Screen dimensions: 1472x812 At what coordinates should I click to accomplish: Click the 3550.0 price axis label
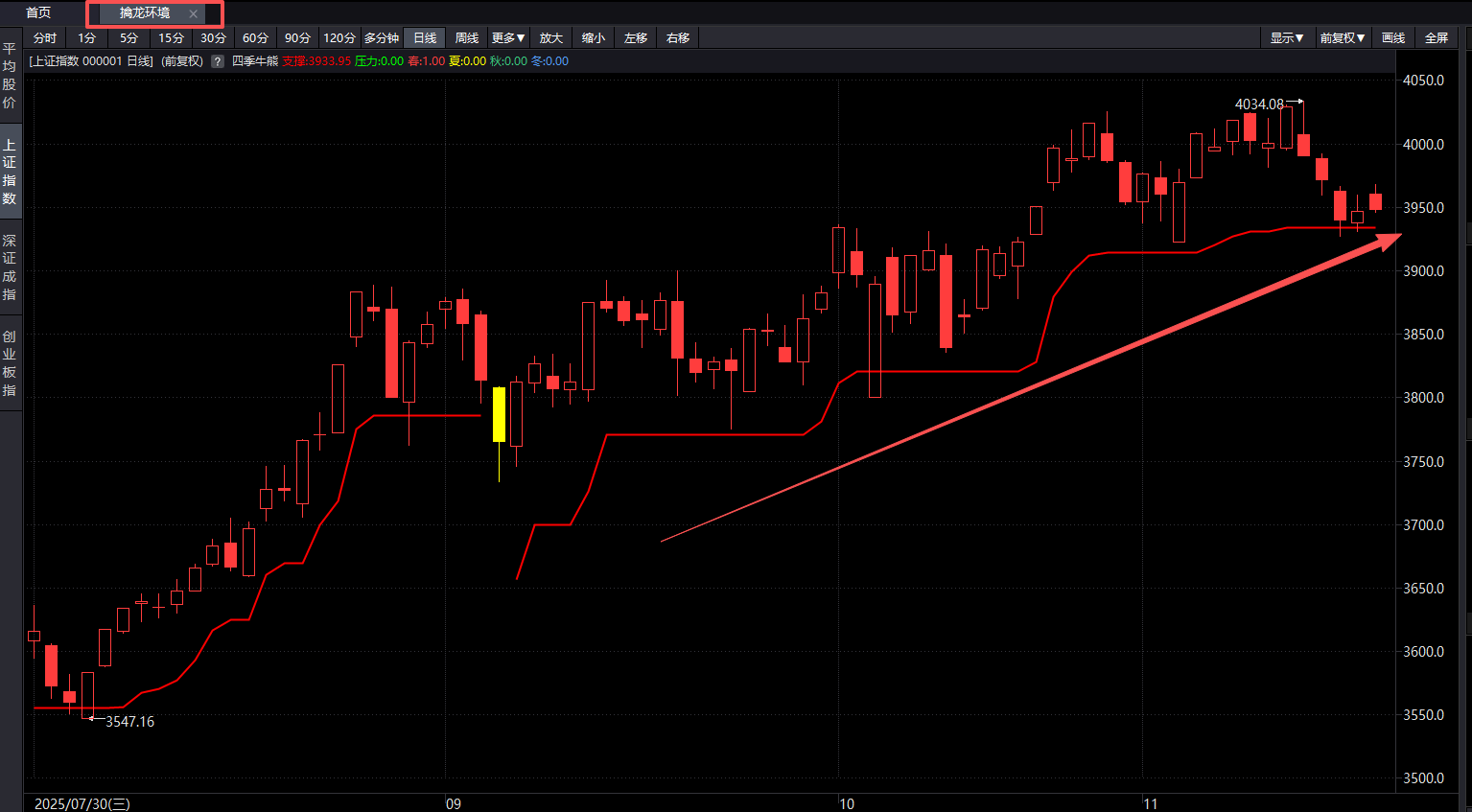tap(1424, 715)
